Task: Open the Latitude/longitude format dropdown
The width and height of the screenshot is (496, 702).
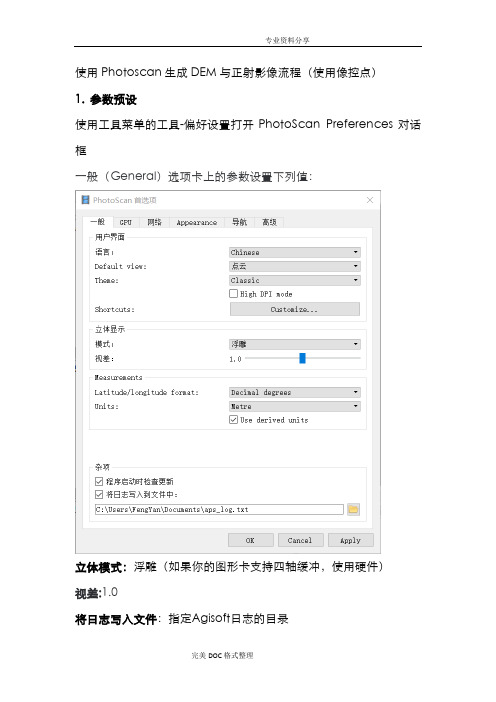Action: tap(295, 392)
